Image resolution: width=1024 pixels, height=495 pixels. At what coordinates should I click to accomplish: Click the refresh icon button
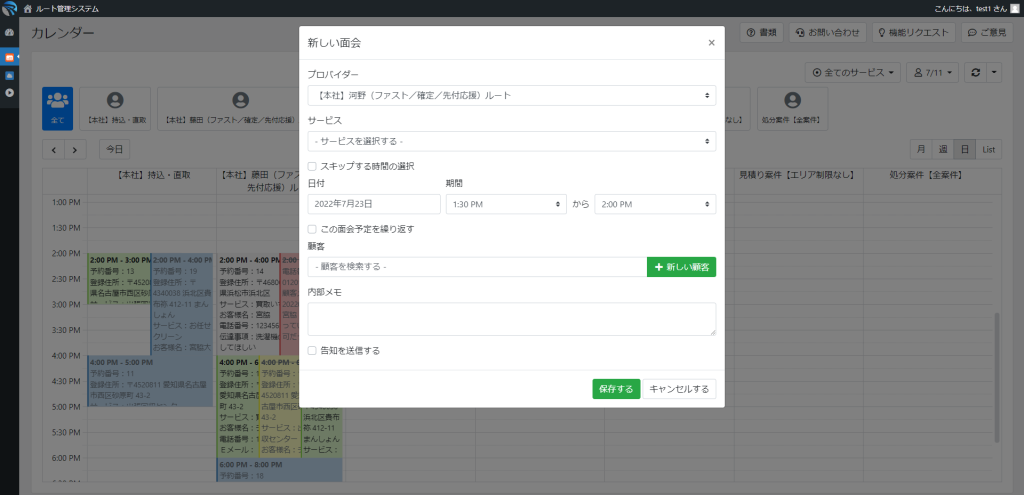coord(975,73)
